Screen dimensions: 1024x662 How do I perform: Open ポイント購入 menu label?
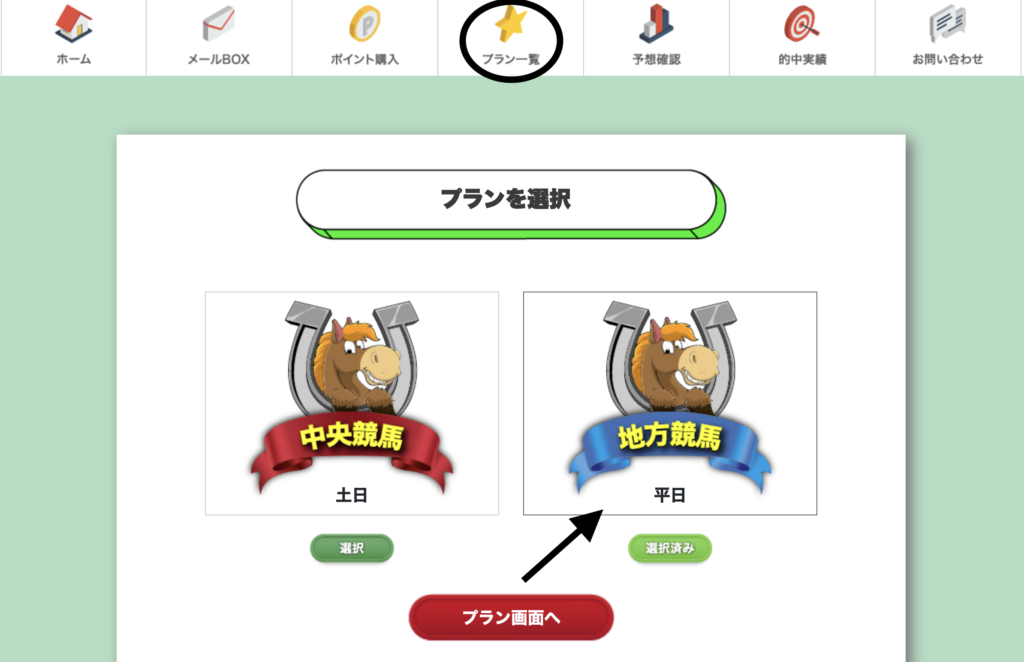[x=364, y=59]
